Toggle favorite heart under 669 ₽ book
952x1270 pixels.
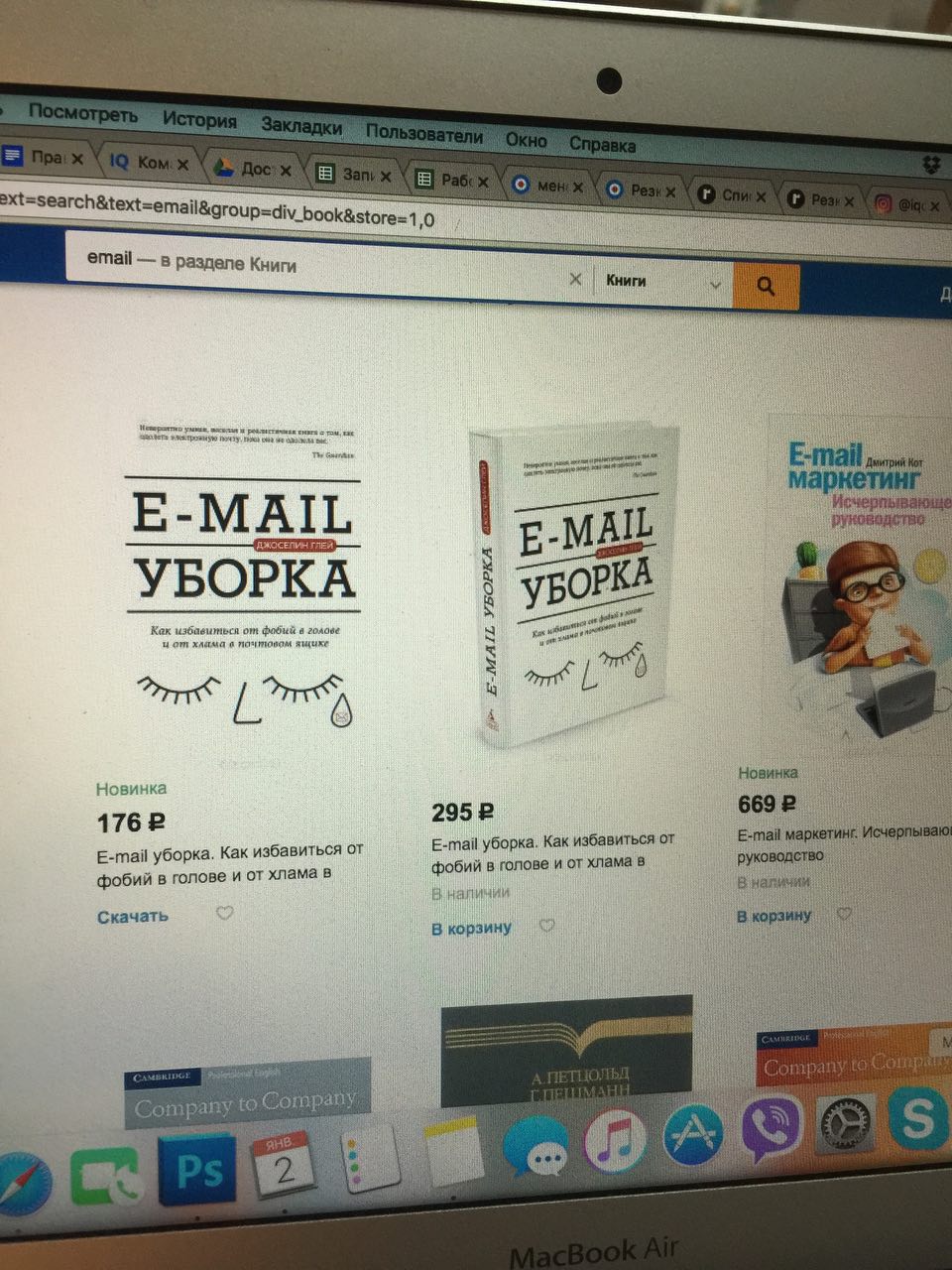coord(844,914)
